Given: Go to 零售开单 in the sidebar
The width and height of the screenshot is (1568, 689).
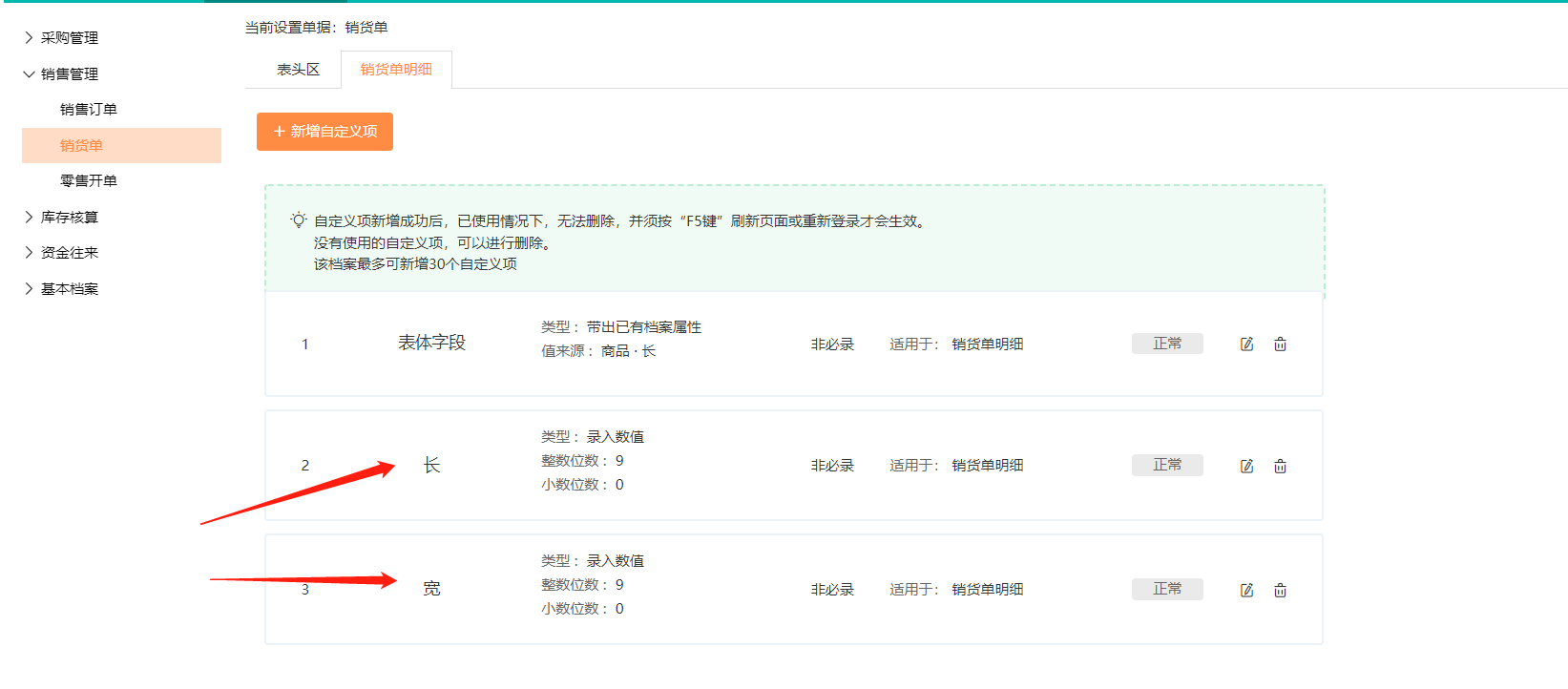Looking at the screenshot, I should pos(89,181).
